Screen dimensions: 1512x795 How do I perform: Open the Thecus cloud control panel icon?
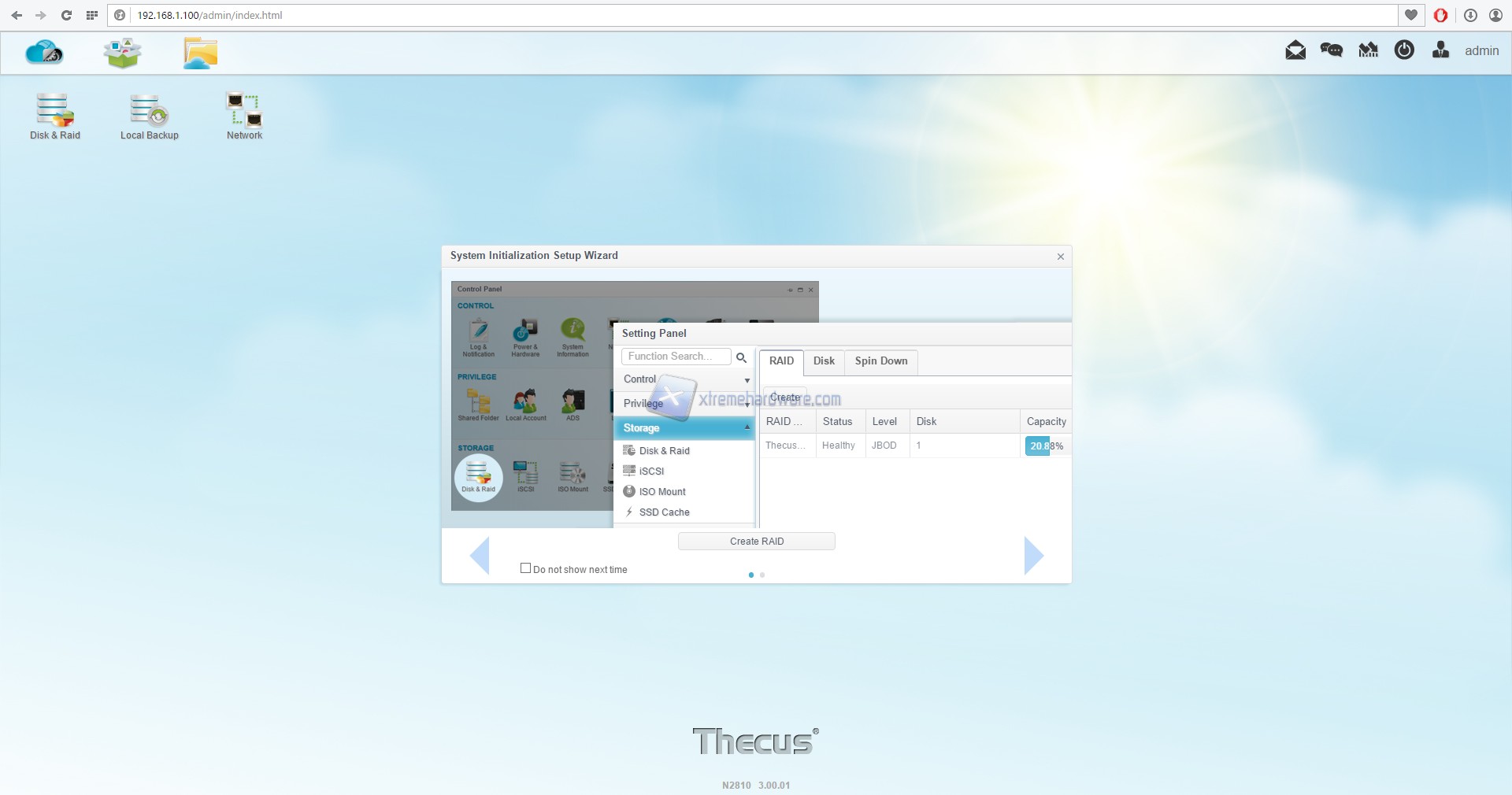(x=44, y=53)
